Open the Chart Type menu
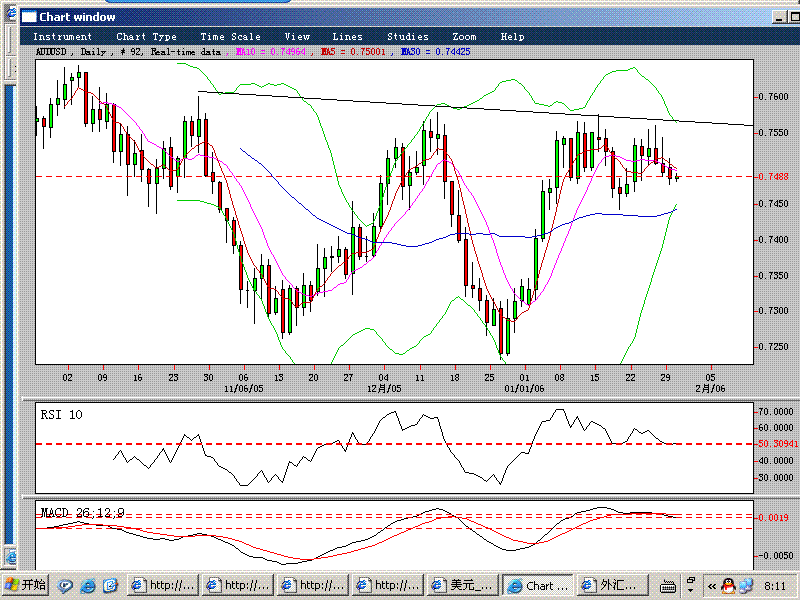 [146, 37]
